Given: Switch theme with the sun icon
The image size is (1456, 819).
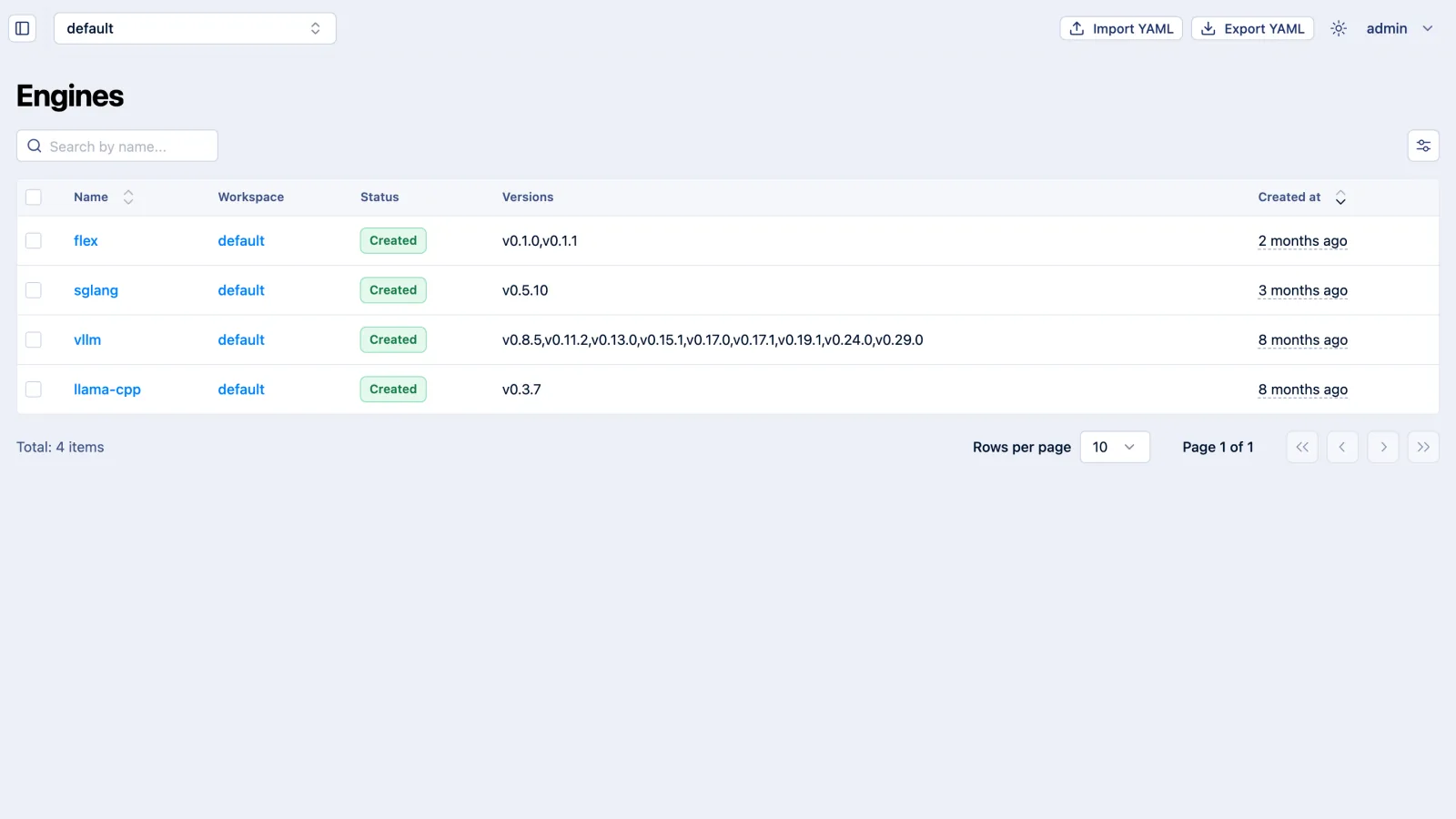Looking at the screenshot, I should [1339, 28].
